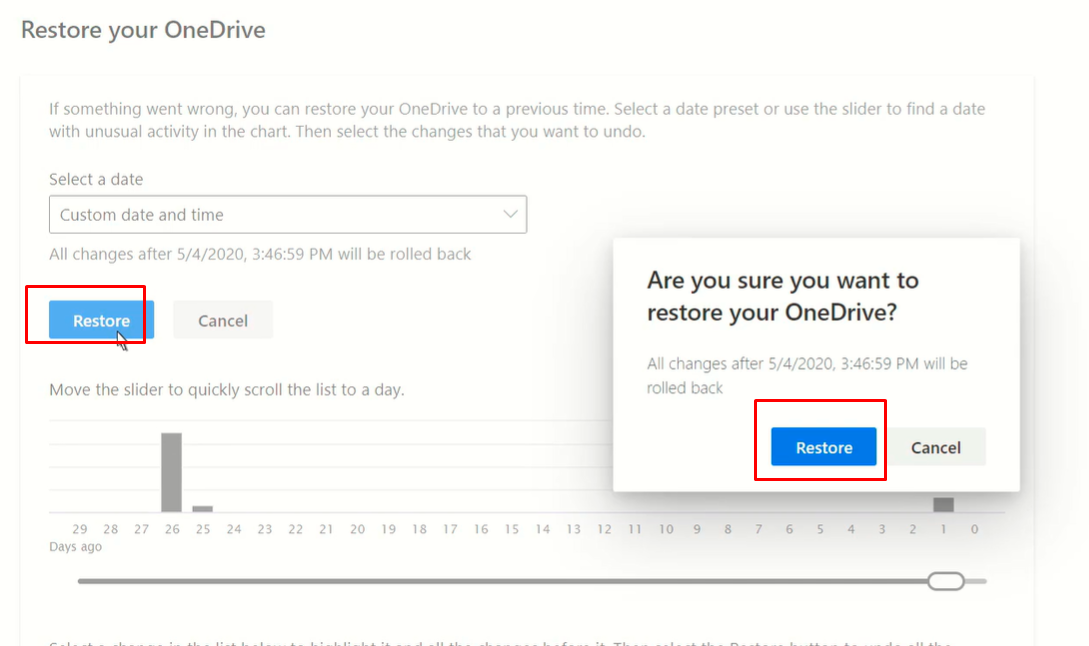This screenshot has height=646, width=1089.
Task: Select the tall activity bar at day 26
Action: click(x=172, y=472)
